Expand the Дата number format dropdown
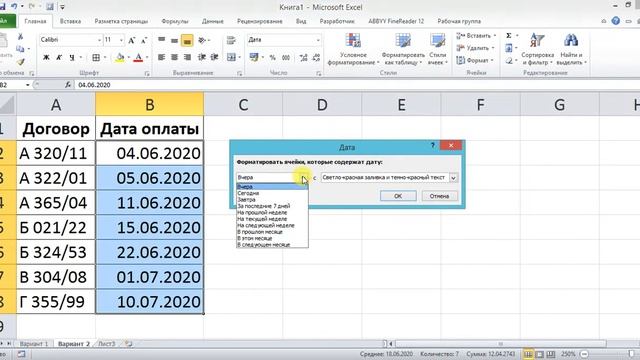 (318, 40)
